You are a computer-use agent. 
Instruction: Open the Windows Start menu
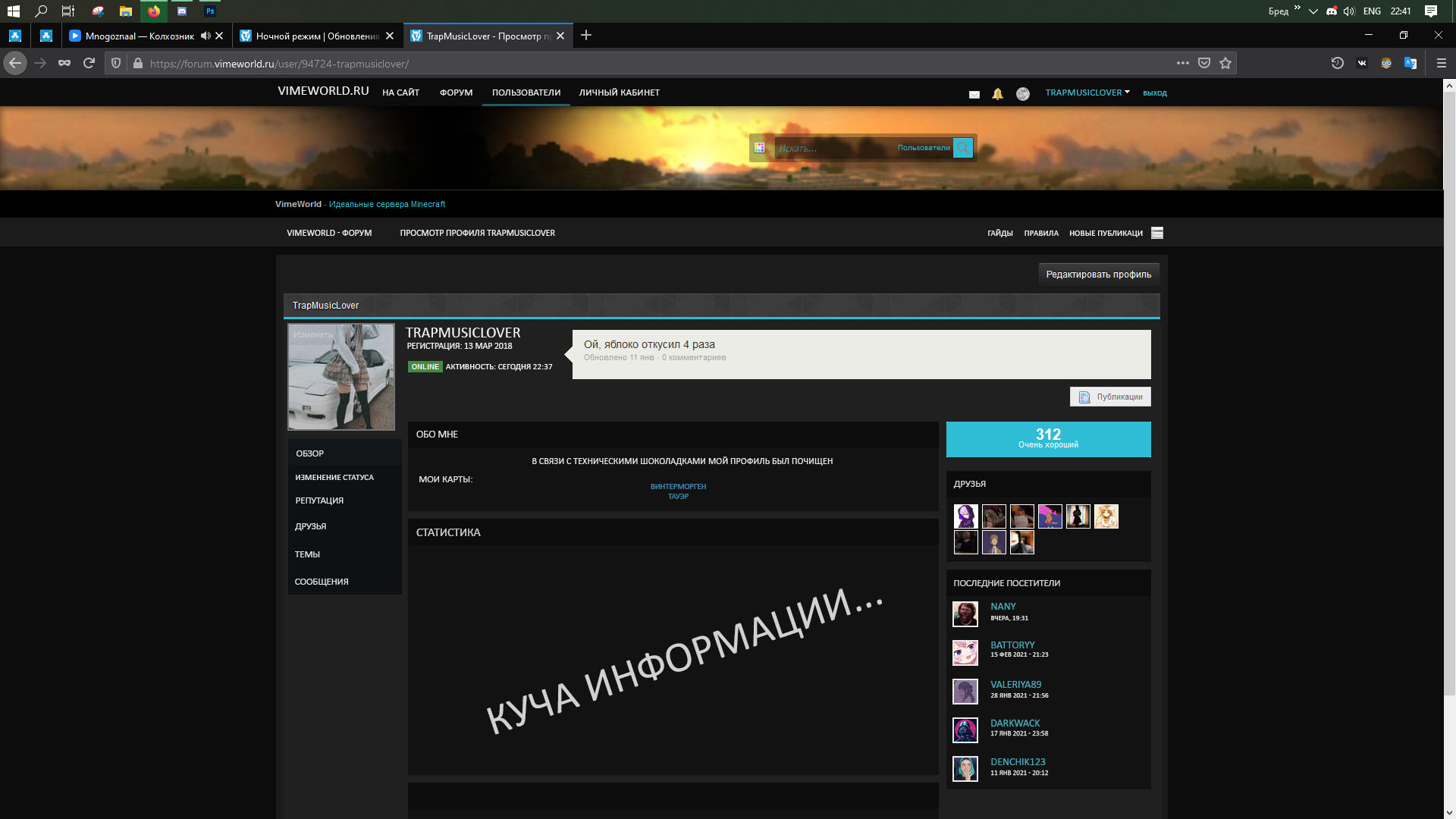click(x=13, y=11)
